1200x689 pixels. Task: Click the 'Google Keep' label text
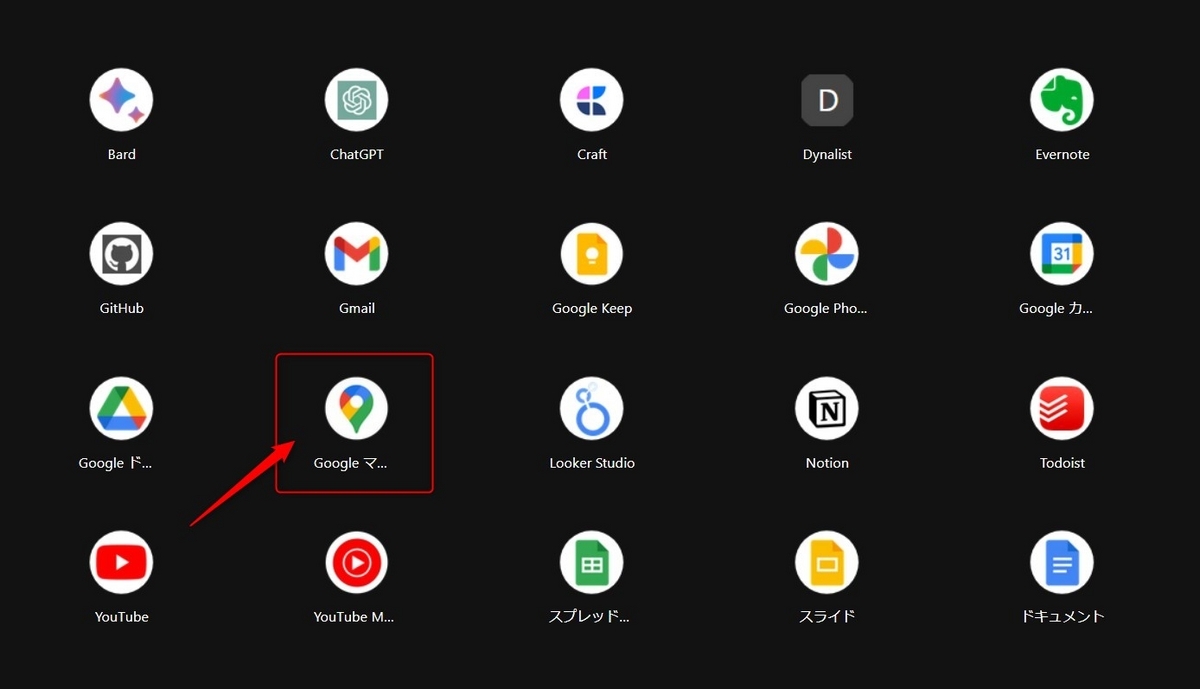592,309
